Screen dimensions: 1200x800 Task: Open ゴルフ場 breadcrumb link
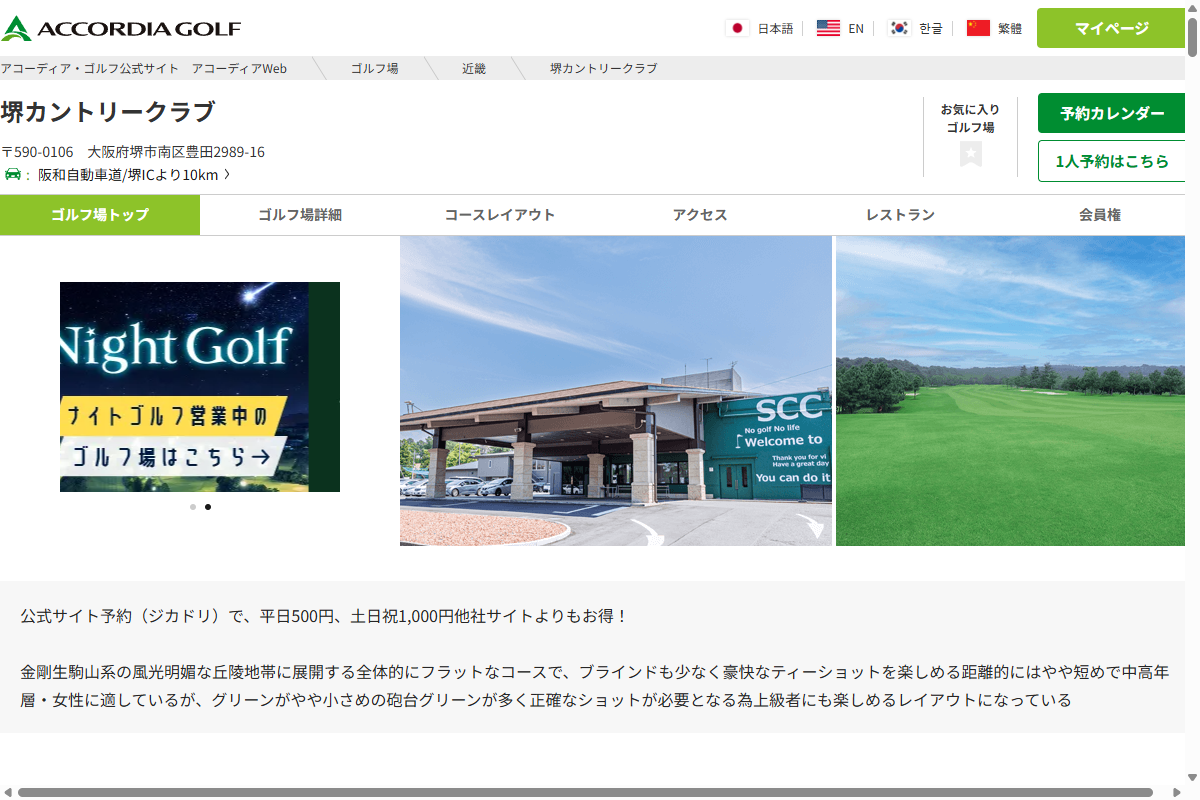tap(374, 68)
